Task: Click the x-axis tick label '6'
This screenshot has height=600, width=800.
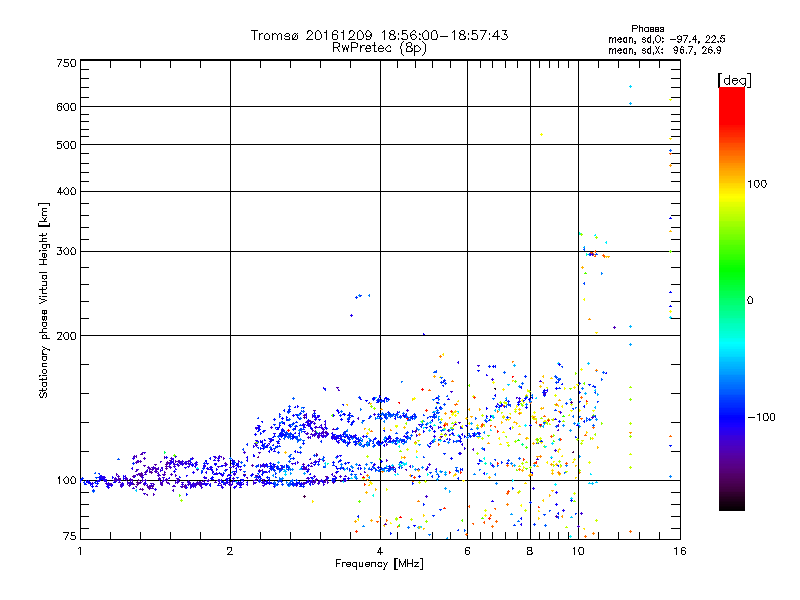Action: coord(467,551)
